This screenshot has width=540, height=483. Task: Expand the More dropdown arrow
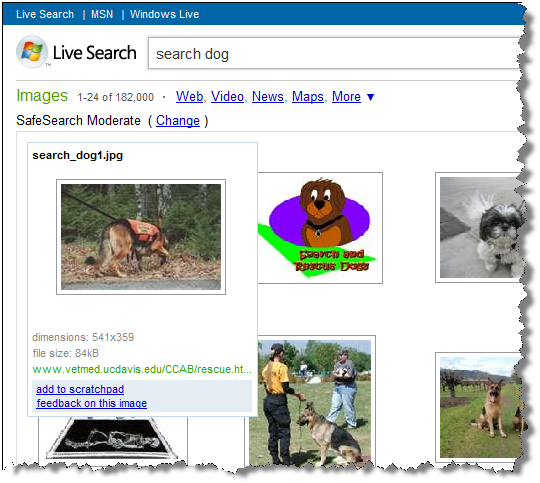pos(371,97)
